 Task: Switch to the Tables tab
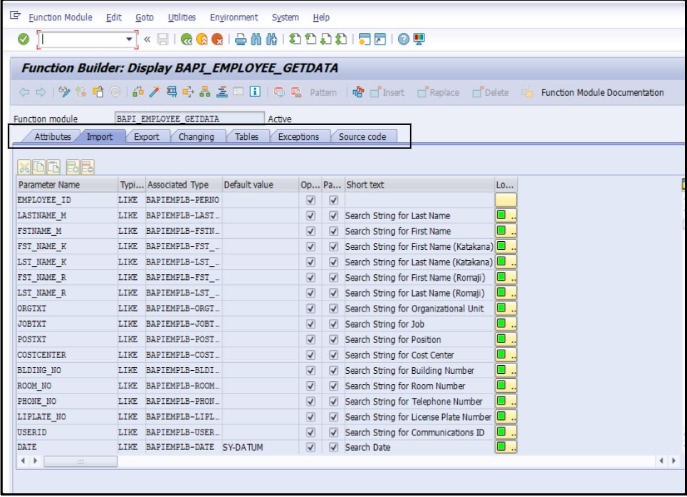[x=246, y=137]
